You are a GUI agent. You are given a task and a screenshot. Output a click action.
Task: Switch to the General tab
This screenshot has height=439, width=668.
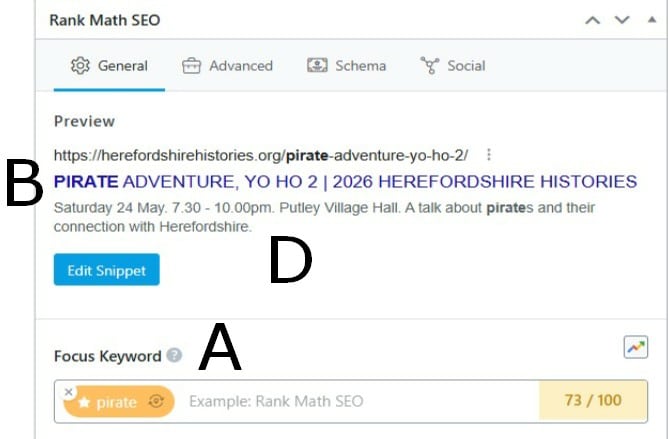[x=109, y=66]
